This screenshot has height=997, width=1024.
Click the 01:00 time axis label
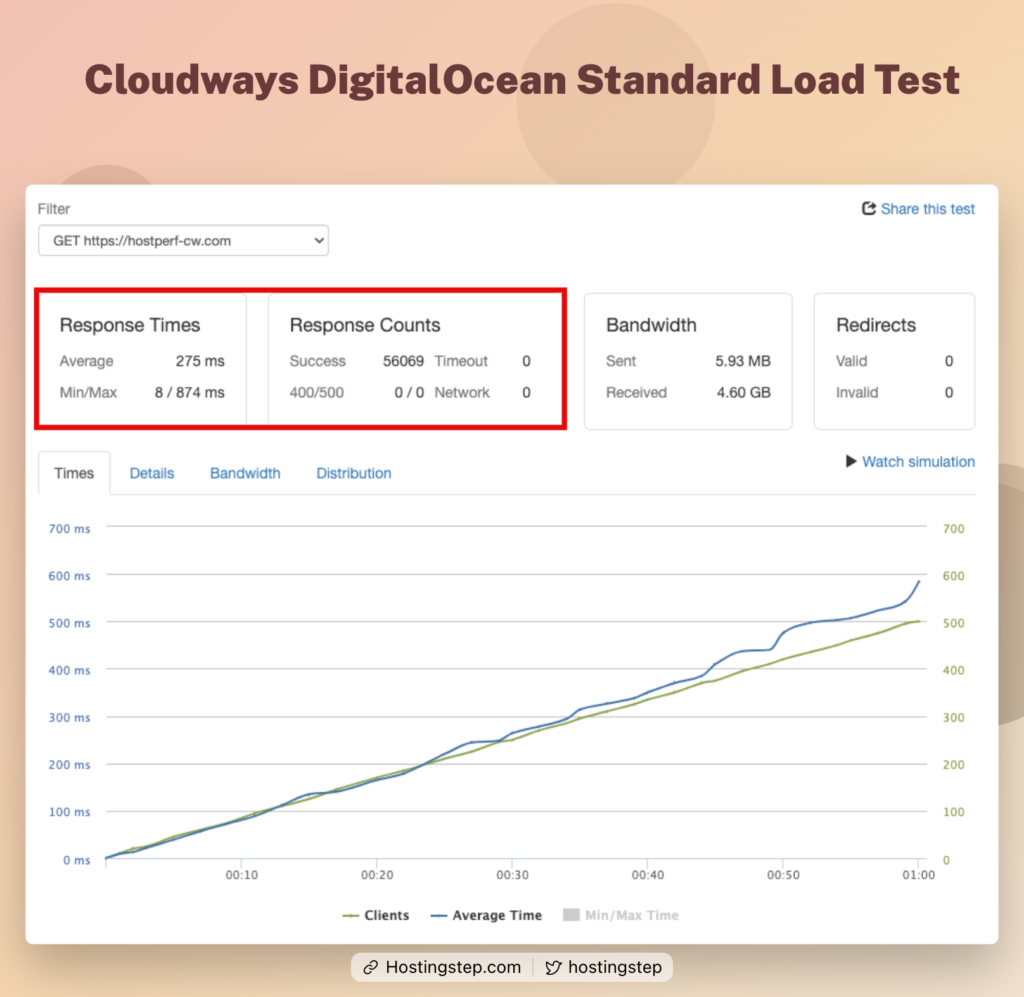tap(918, 875)
